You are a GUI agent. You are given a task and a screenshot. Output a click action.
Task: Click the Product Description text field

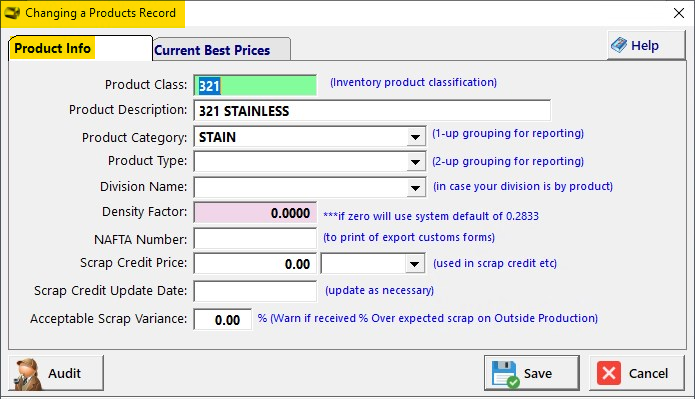pyautogui.click(x=372, y=110)
